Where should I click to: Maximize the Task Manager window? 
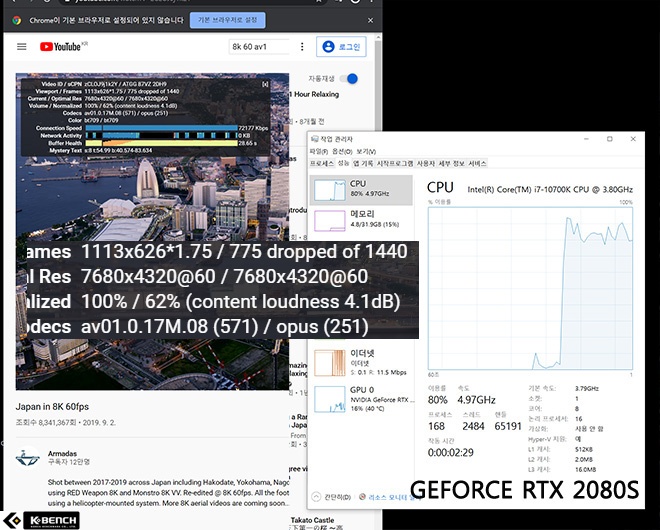click(x=609, y=139)
